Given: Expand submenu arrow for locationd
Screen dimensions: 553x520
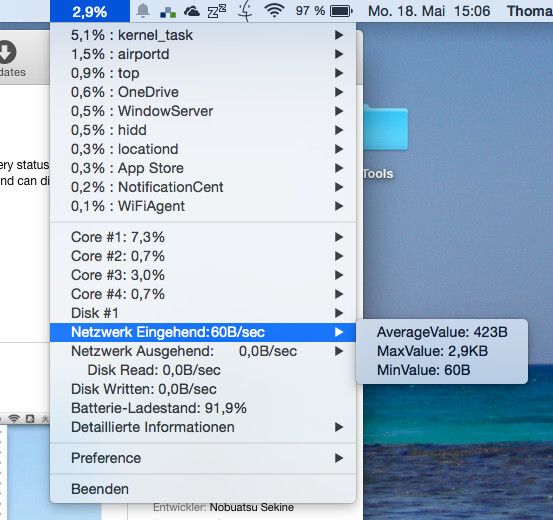Looking at the screenshot, I should pos(339,149).
